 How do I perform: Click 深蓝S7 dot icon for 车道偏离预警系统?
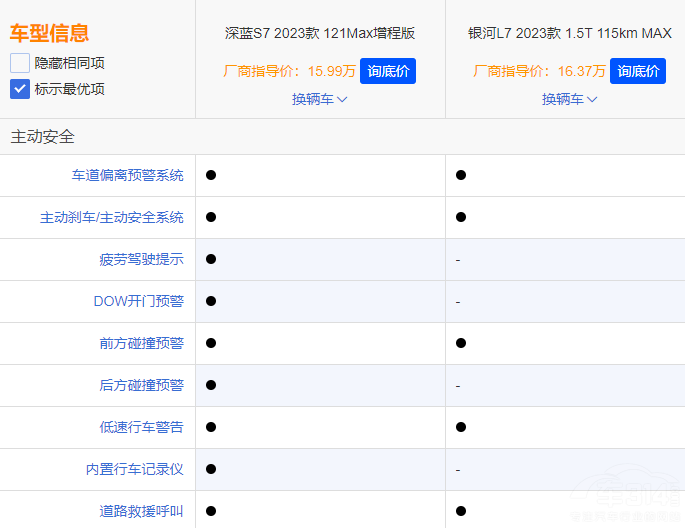click(x=211, y=175)
